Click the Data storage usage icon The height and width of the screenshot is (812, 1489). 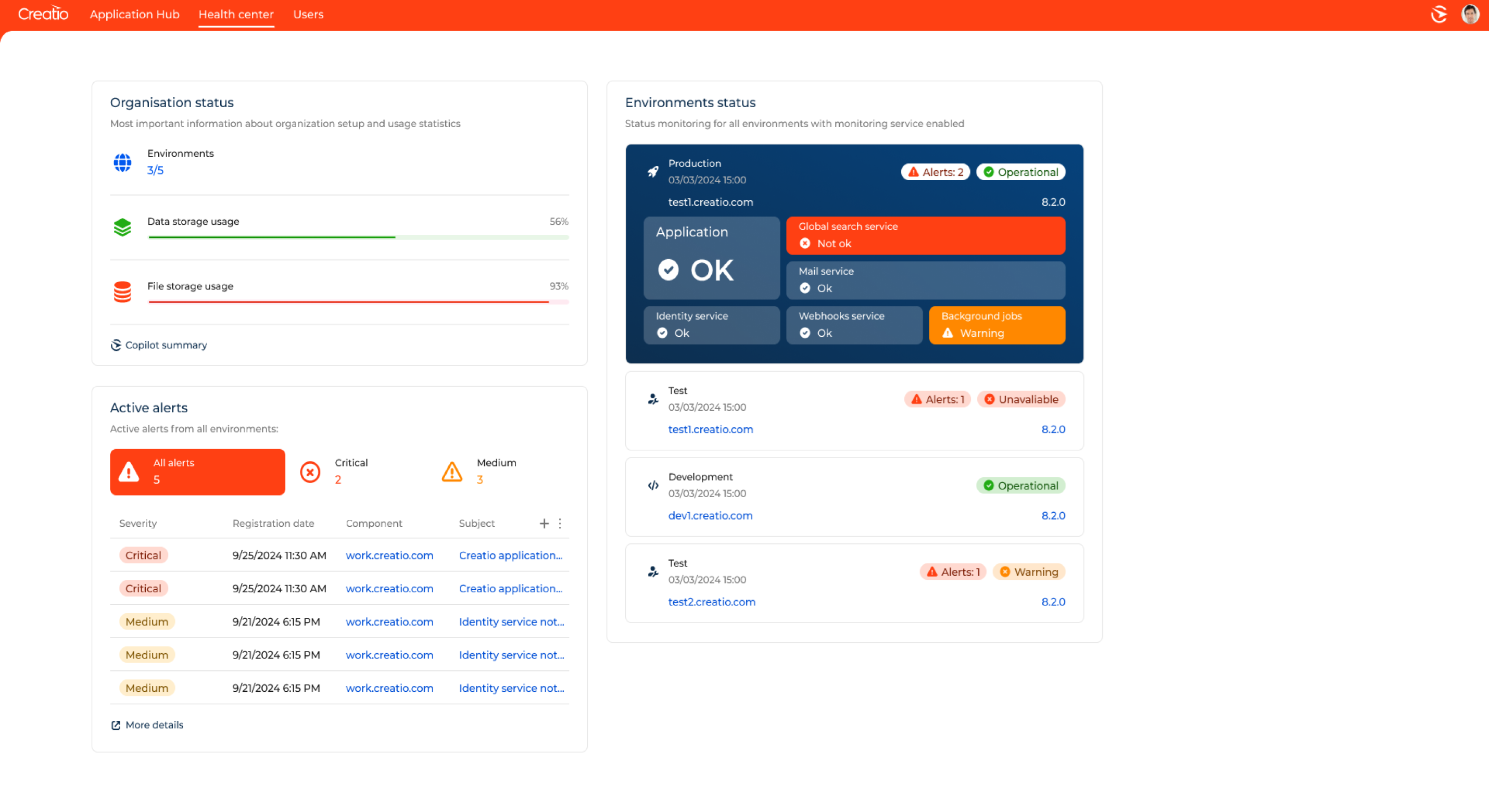click(122, 227)
